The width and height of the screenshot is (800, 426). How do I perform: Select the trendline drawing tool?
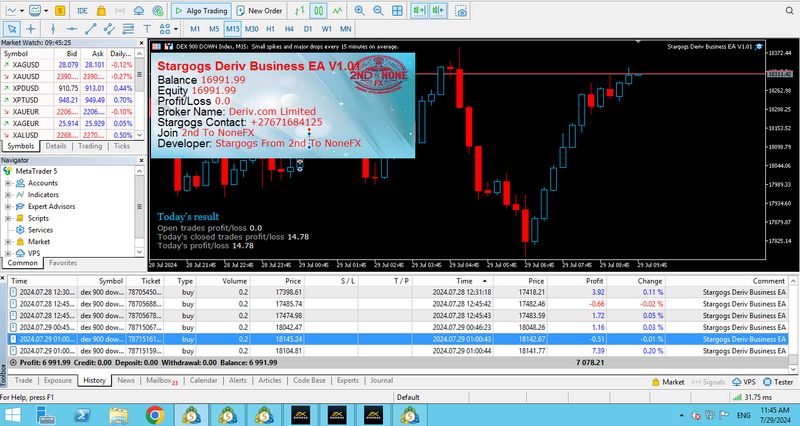click(x=90, y=29)
